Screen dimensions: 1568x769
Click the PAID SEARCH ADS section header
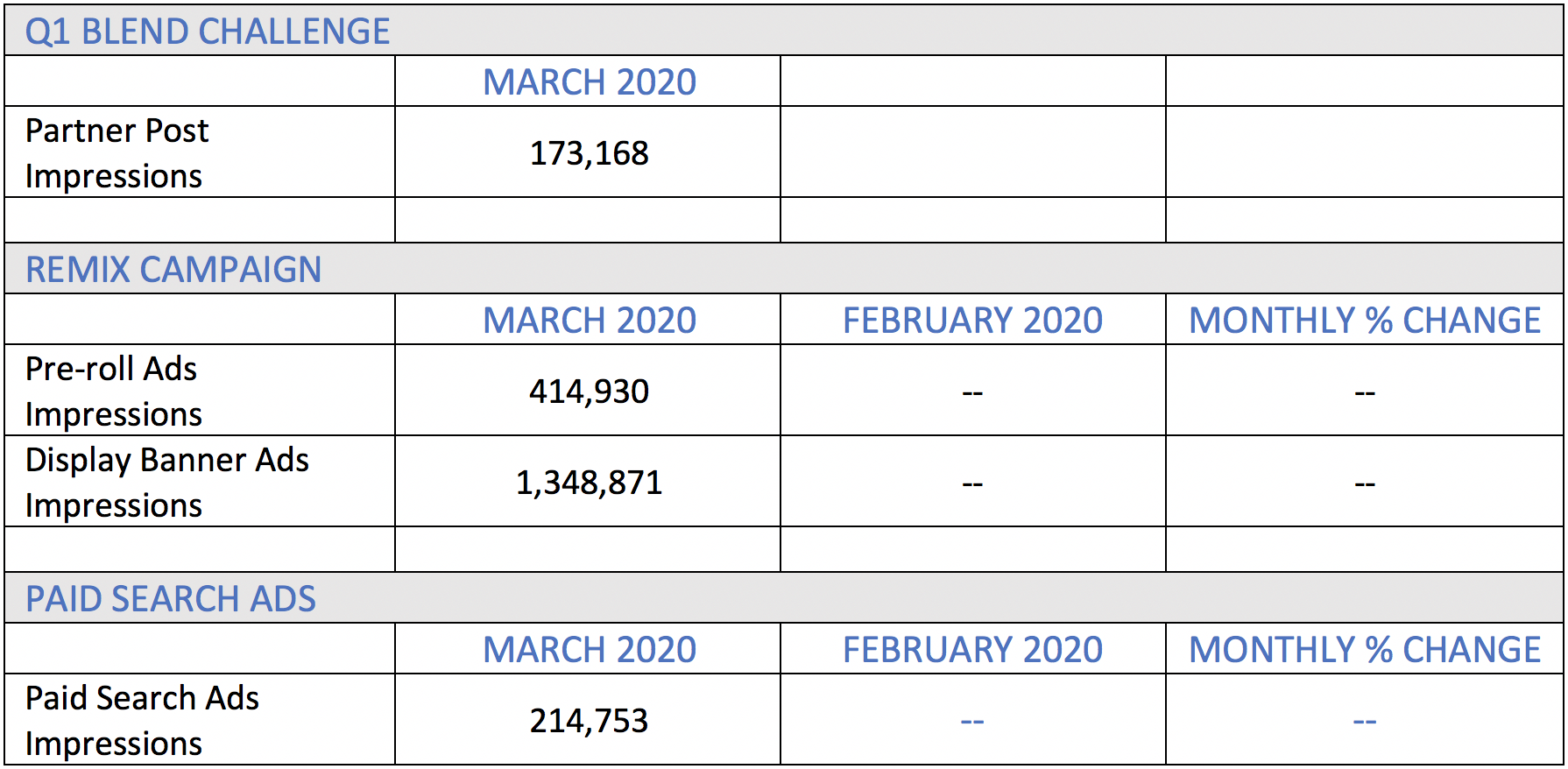(x=171, y=599)
